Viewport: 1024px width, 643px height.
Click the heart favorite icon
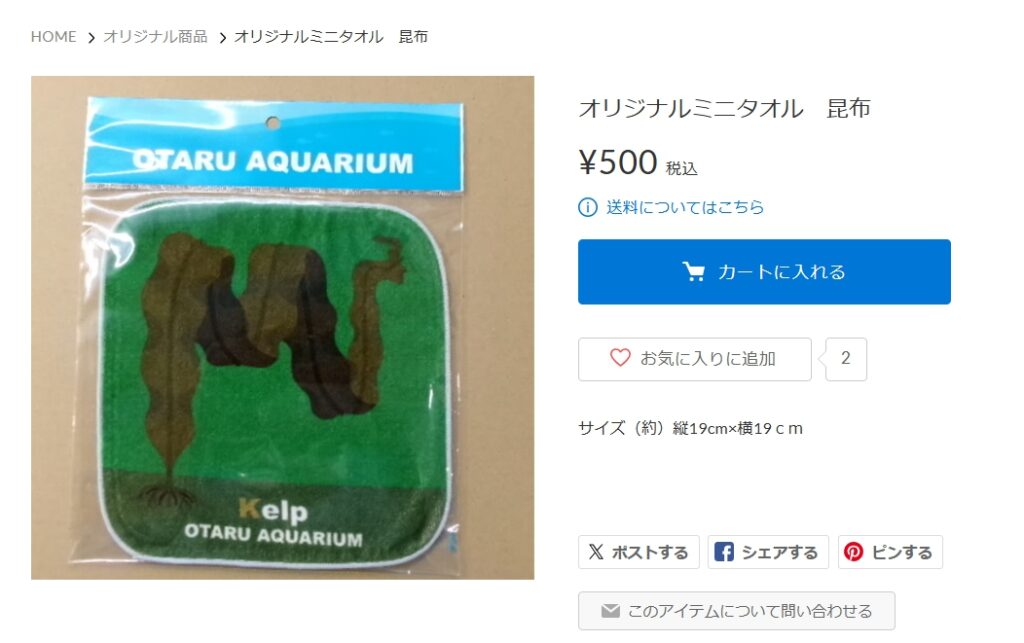coord(620,358)
